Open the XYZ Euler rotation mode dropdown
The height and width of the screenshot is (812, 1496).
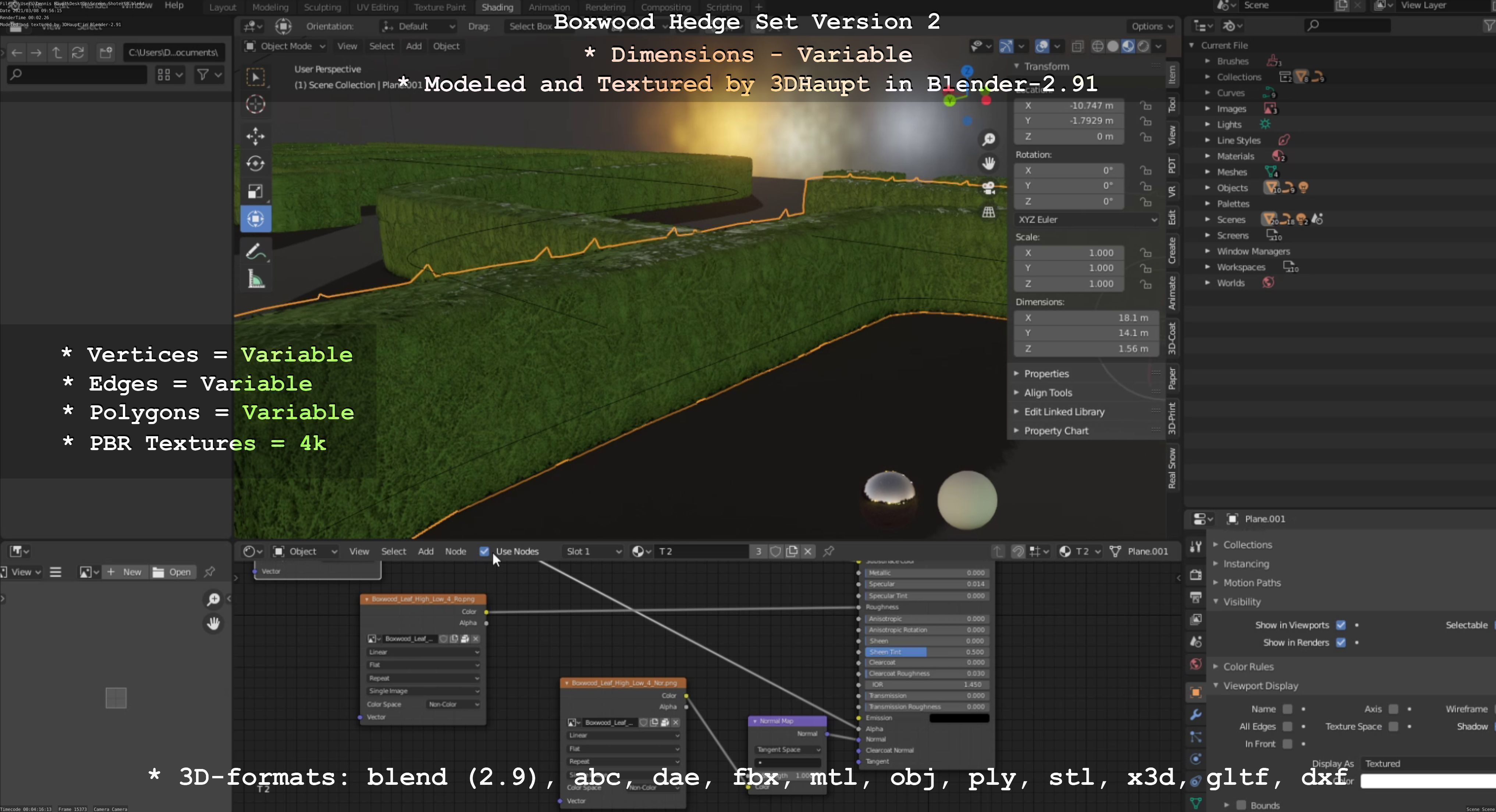(1087, 220)
